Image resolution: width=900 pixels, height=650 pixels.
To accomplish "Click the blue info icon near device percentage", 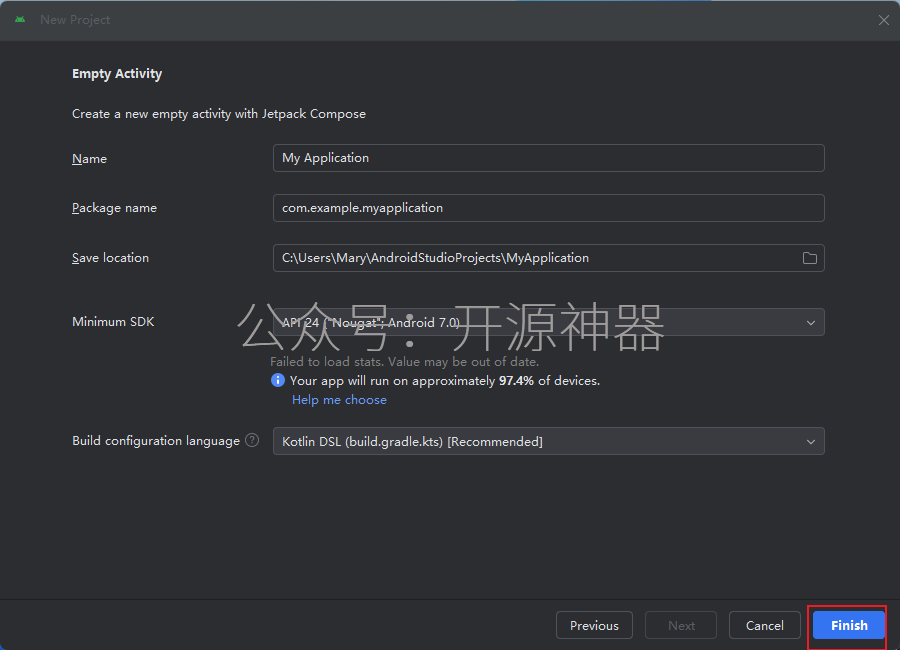I will click(x=278, y=380).
